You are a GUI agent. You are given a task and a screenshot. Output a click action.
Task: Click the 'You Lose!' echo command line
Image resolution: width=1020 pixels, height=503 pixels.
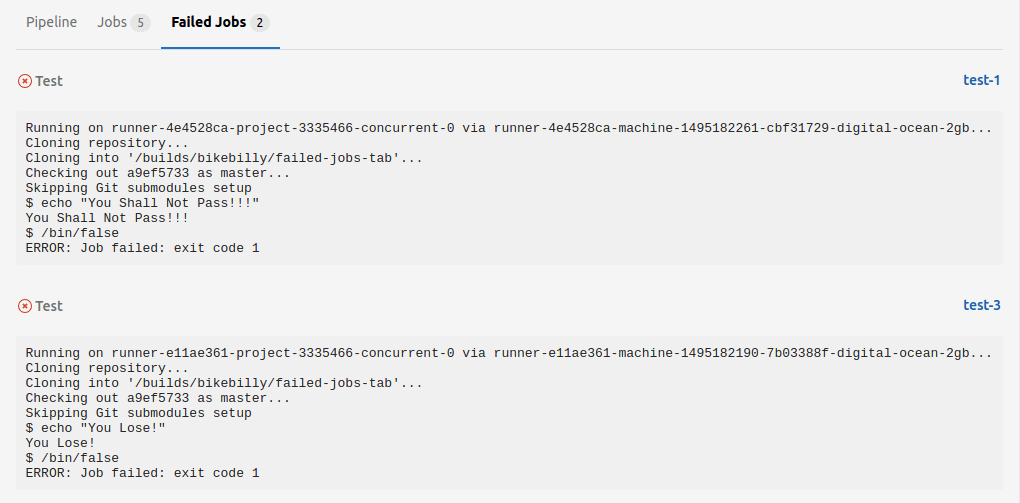tap(96, 428)
